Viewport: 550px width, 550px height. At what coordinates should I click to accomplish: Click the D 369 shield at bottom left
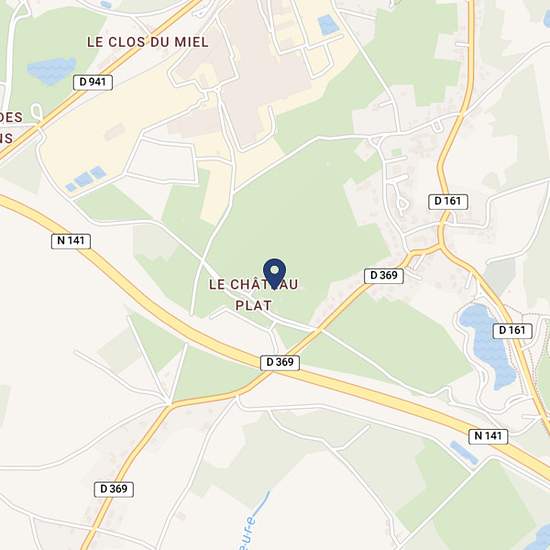click(x=114, y=489)
